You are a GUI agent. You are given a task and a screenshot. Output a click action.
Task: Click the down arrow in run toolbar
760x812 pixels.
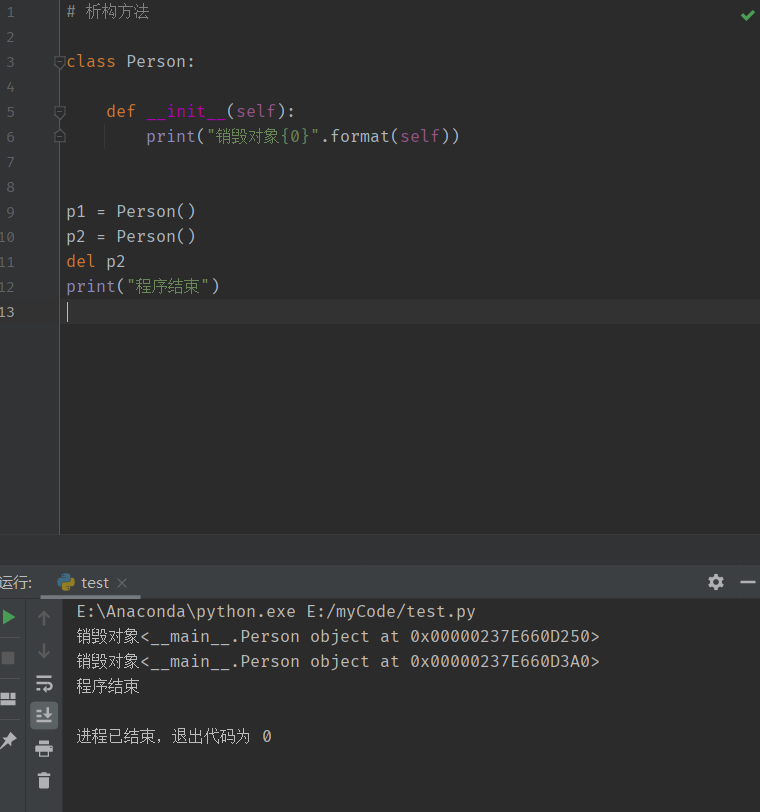click(44, 651)
